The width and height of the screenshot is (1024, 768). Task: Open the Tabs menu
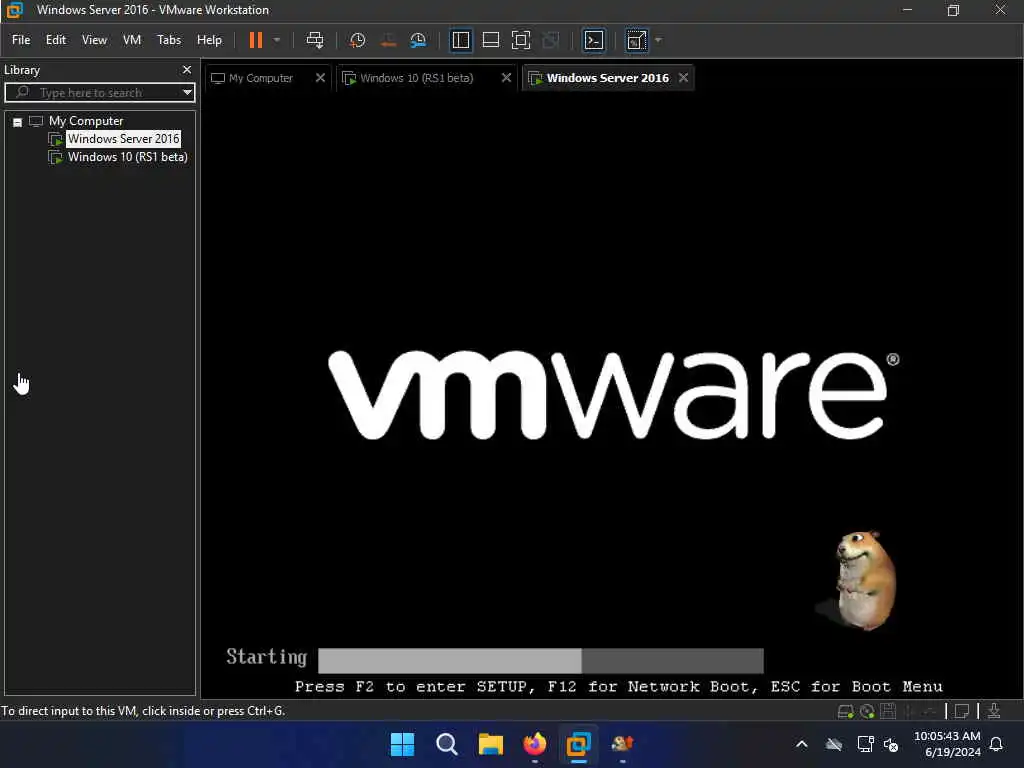coord(168,40)
